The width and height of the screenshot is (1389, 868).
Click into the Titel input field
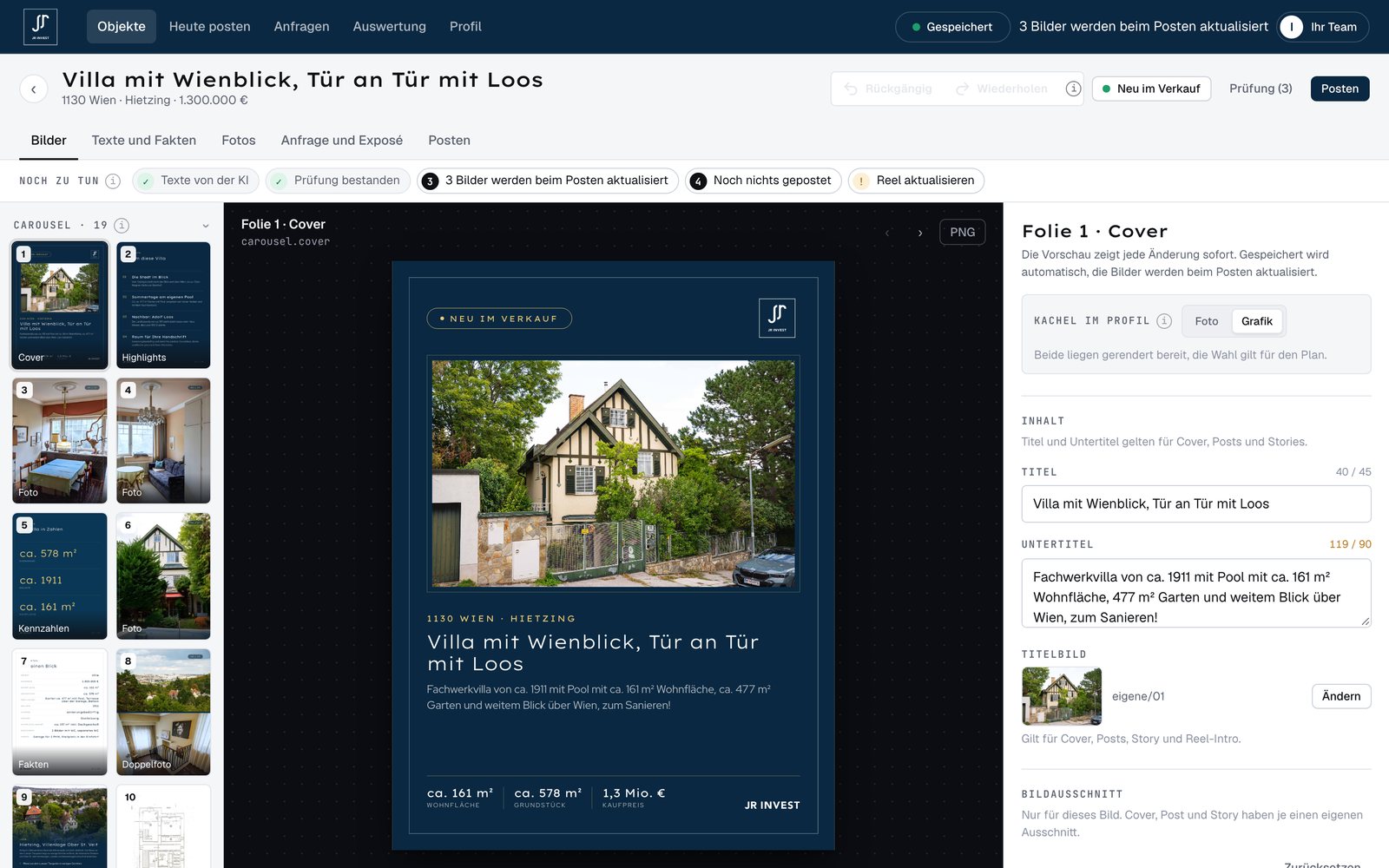pyautogui.click(x=1196, y=504)
